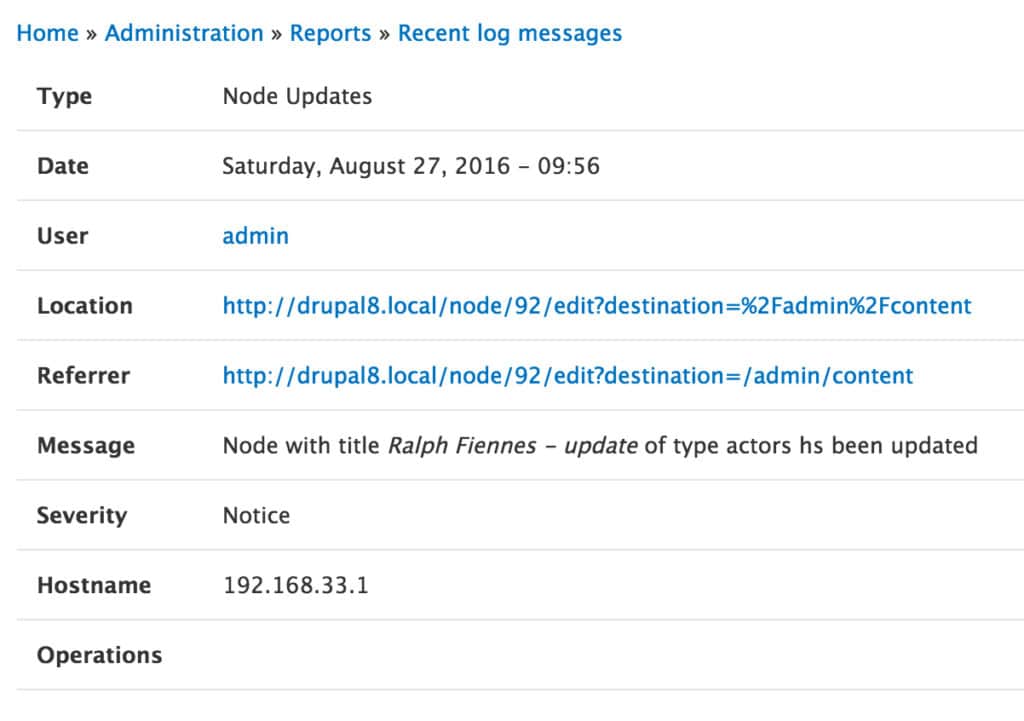Screen dimensions: 1024x721
Task: Go to Home breadcrumb link
Action: tap(47, 33)
